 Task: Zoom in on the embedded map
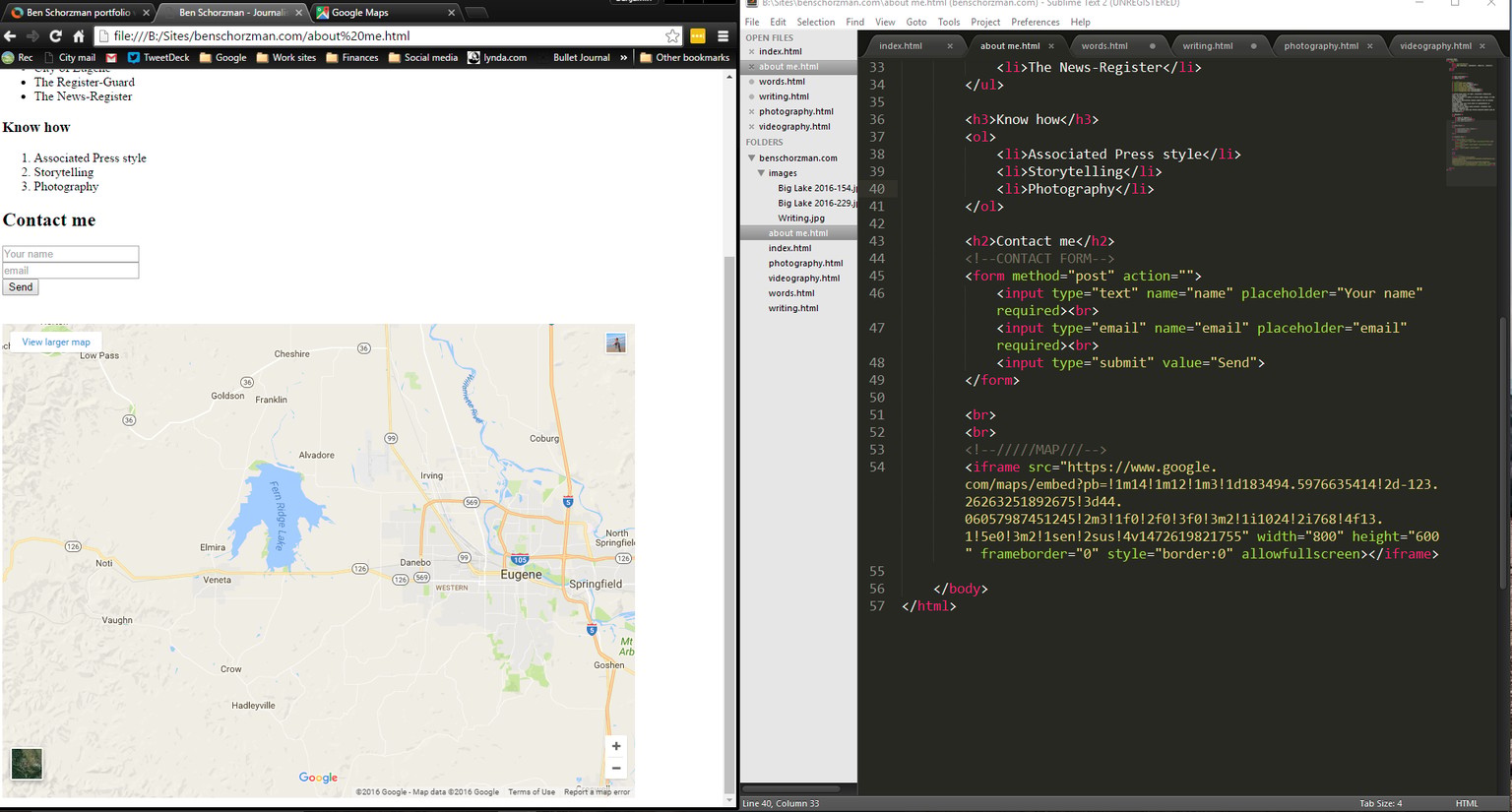click(616, 746)
